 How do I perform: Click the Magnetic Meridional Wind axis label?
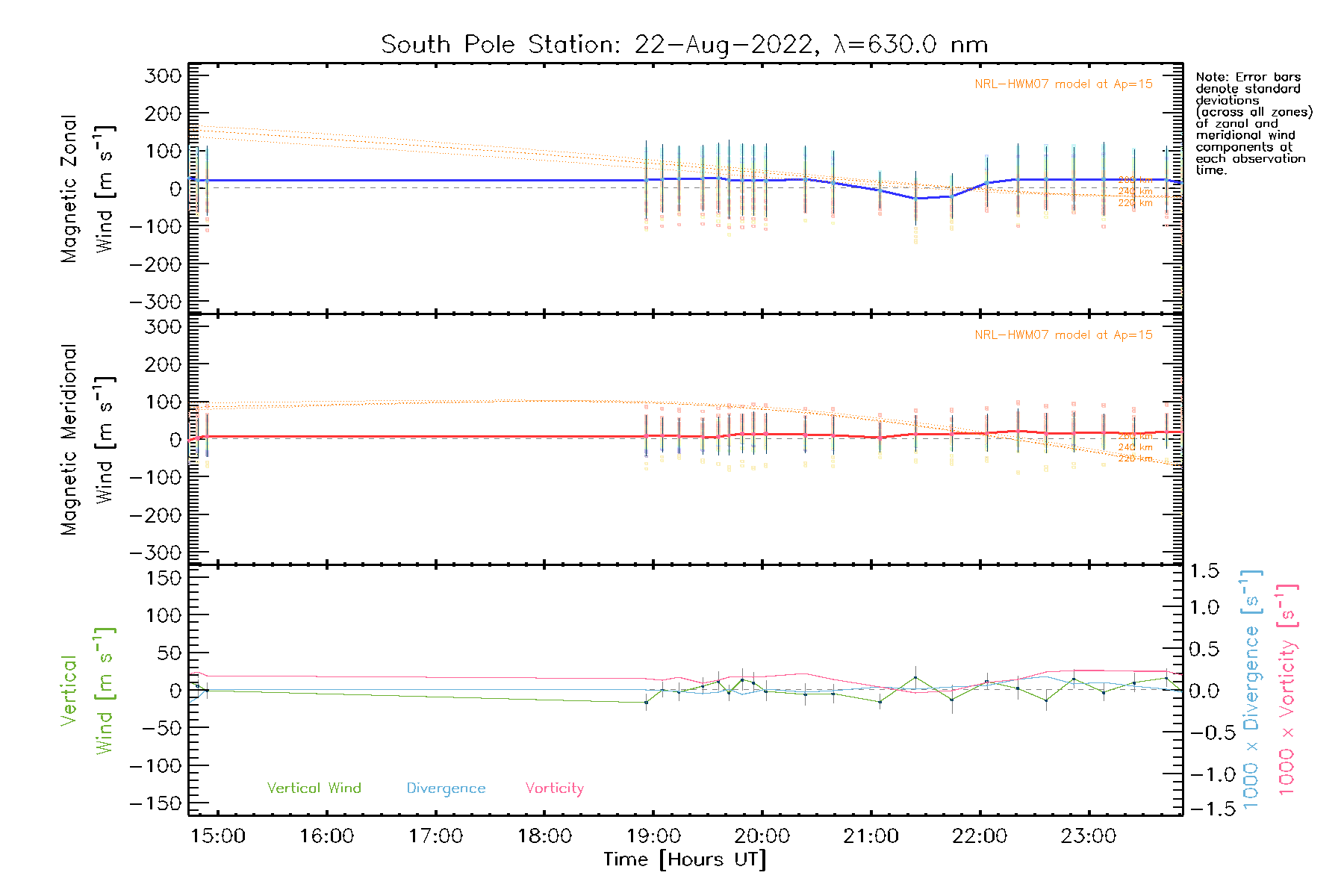[x=86, y=439]
